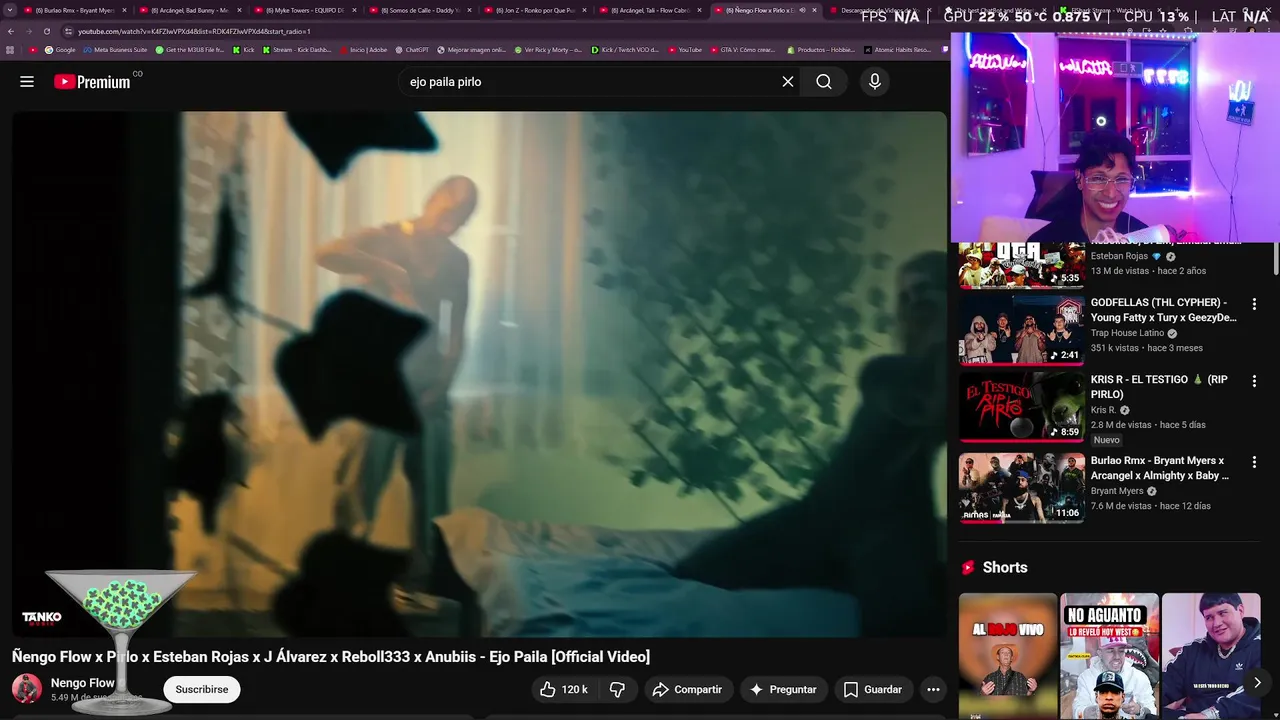The width and height of the screenshot is (1280, 720).
Task: Open the GODFELLAS (THL CYPHER) title
Action: (1164, 310)
